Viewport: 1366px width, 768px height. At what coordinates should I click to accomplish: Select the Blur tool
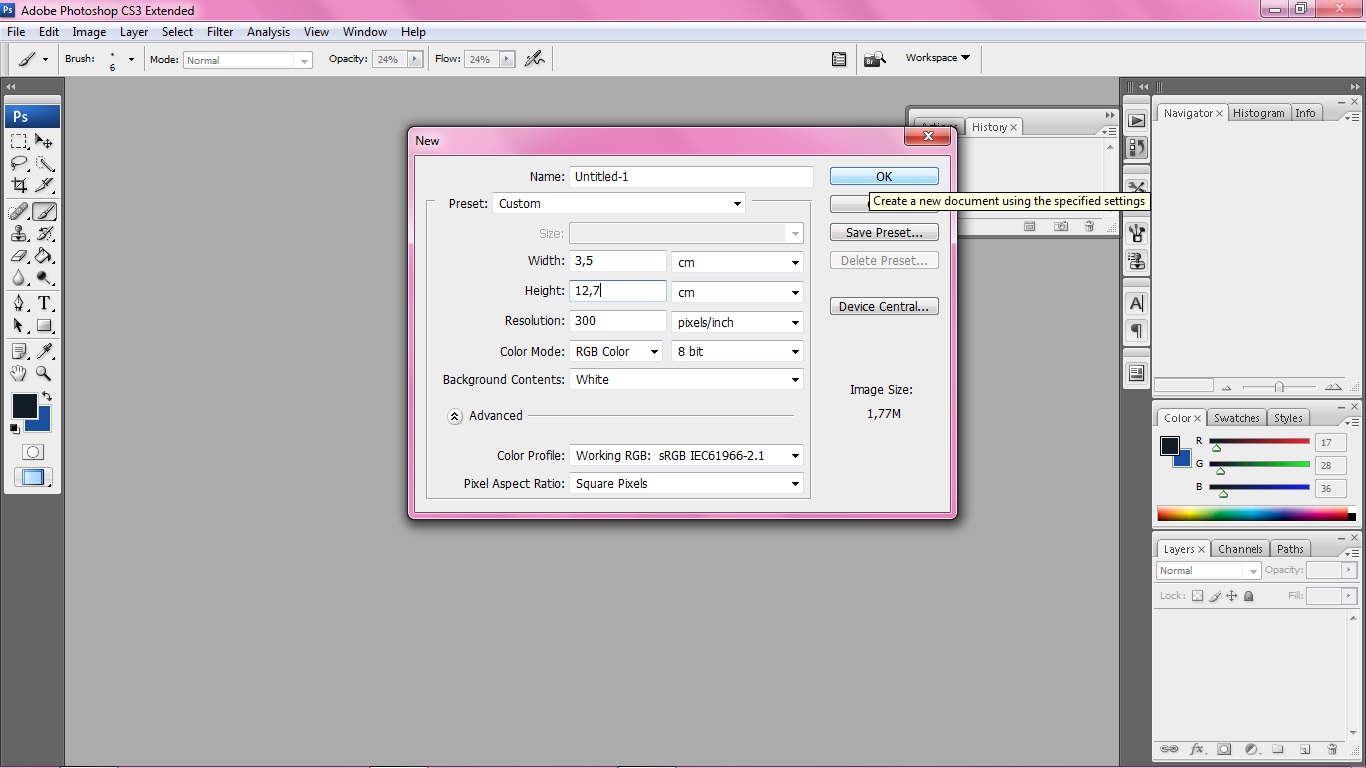(19, 279)
